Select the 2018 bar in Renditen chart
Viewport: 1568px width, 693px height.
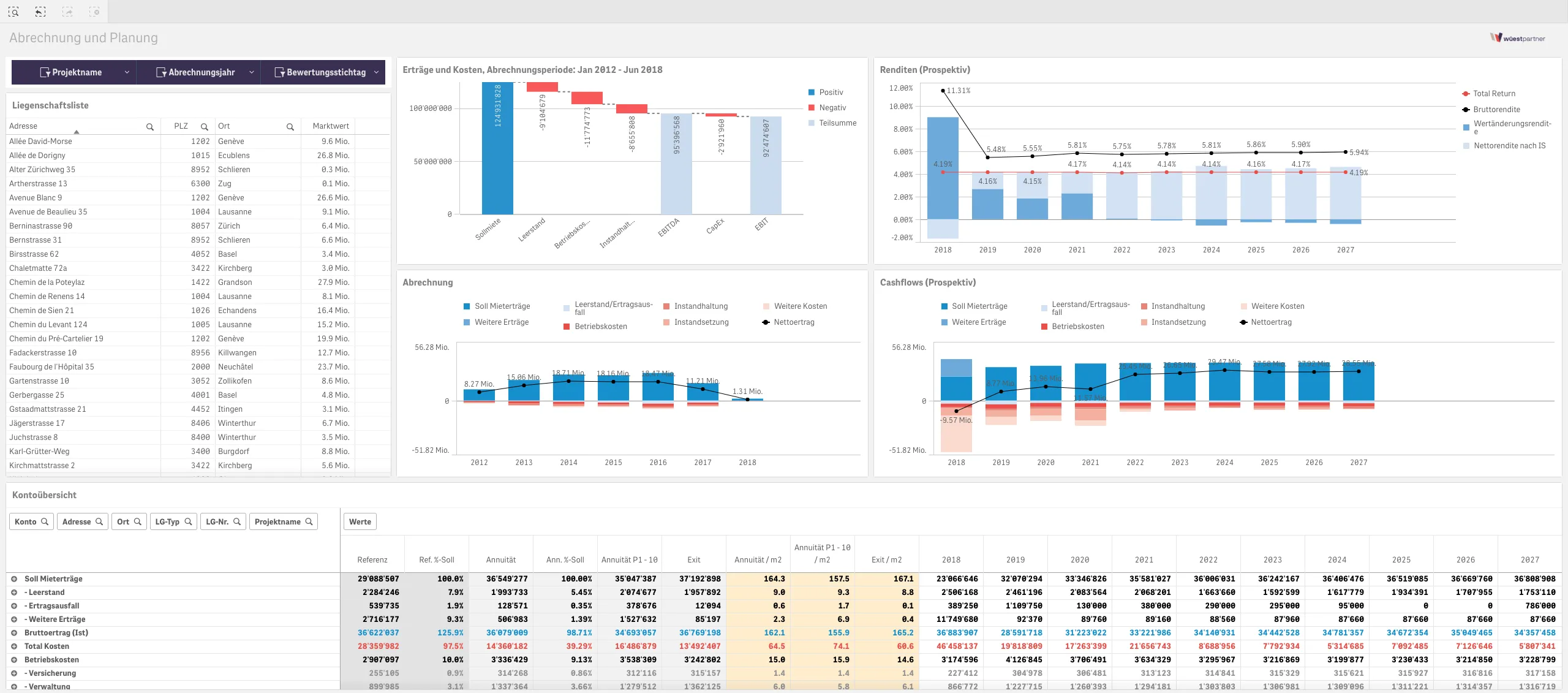[x=943, y=169]
